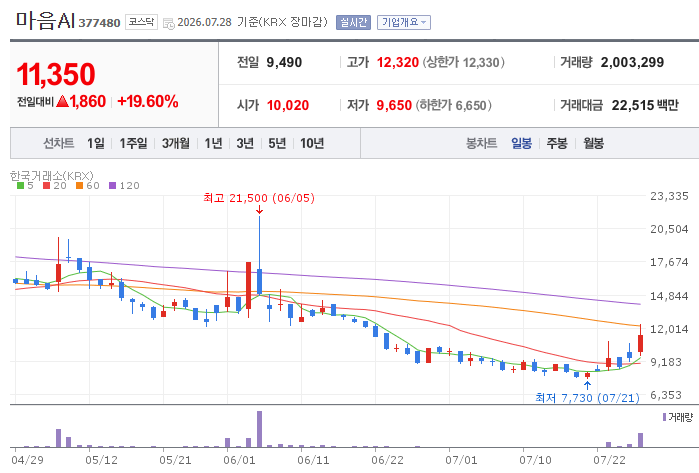
Task: Click the blue up arrow marking the low
Action: coord(588,385)
